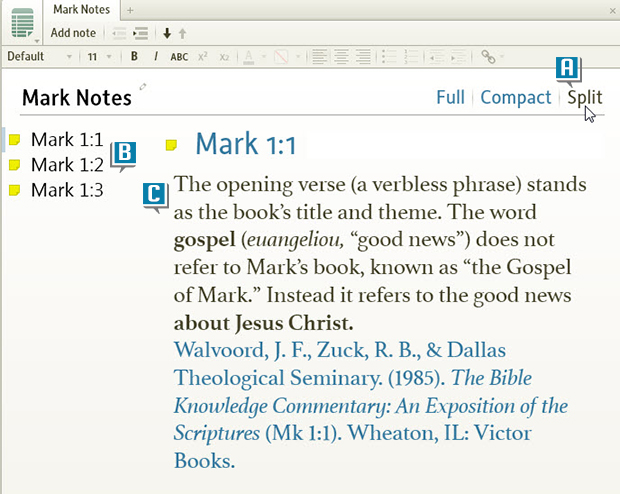Screen dimensions: 620x494
Task: Select the Mark Notes tab
Action: click(81, 9)
